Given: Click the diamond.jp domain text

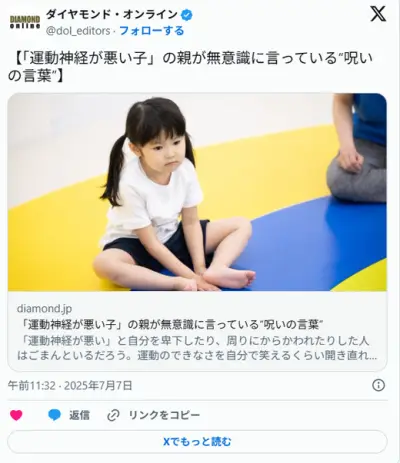Looking at the screenshot, I should point(44,309).
